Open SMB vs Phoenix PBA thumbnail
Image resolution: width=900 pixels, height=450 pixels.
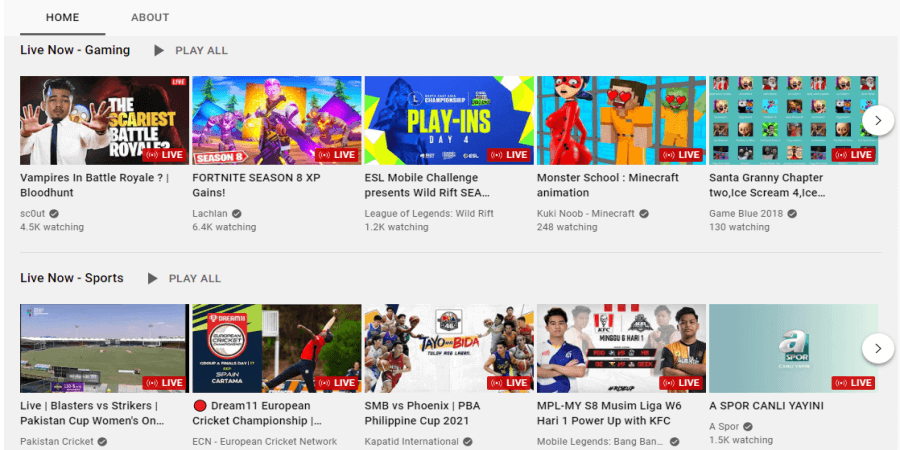449,348
